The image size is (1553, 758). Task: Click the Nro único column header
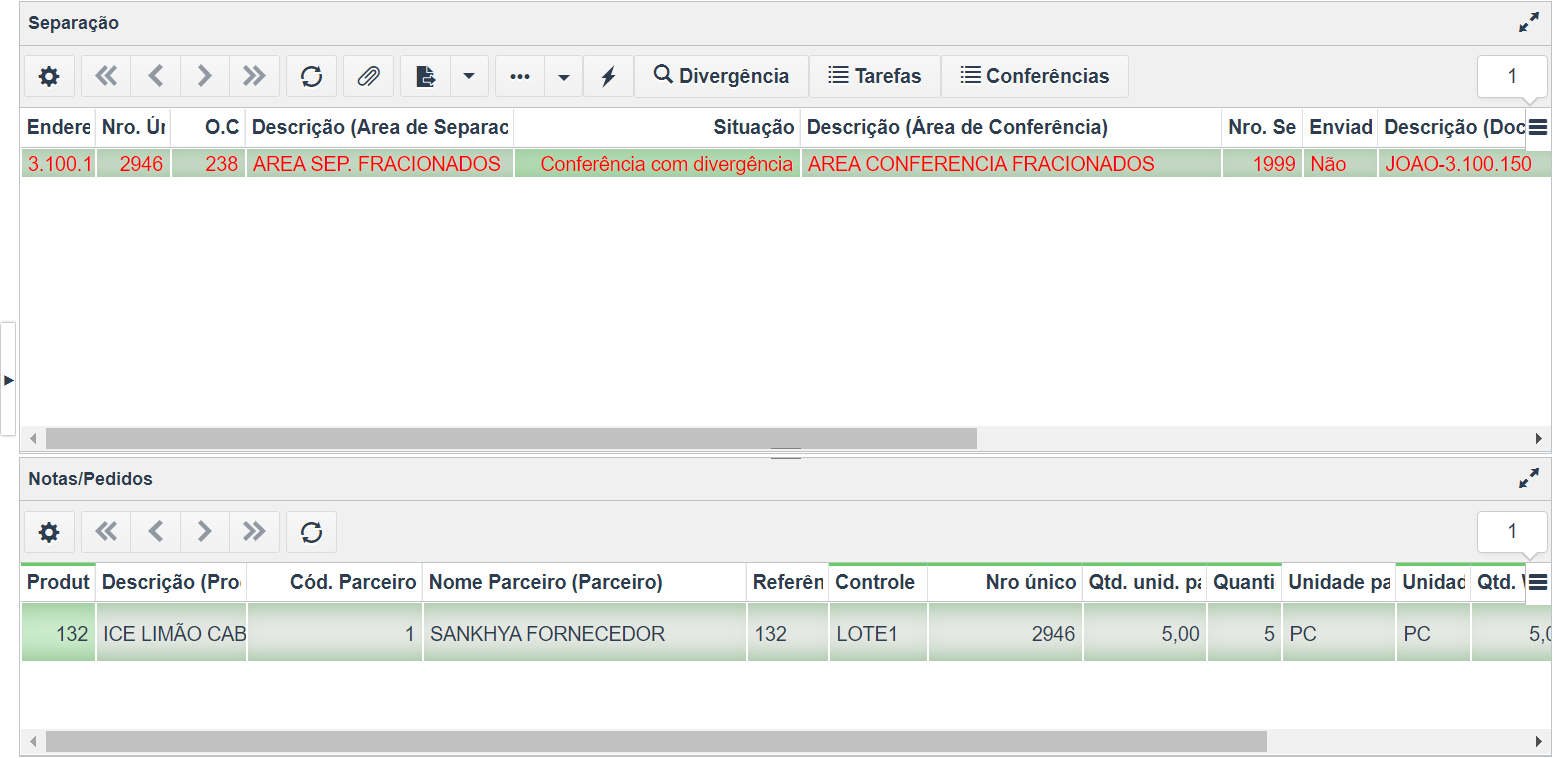tap(1005, 582)
